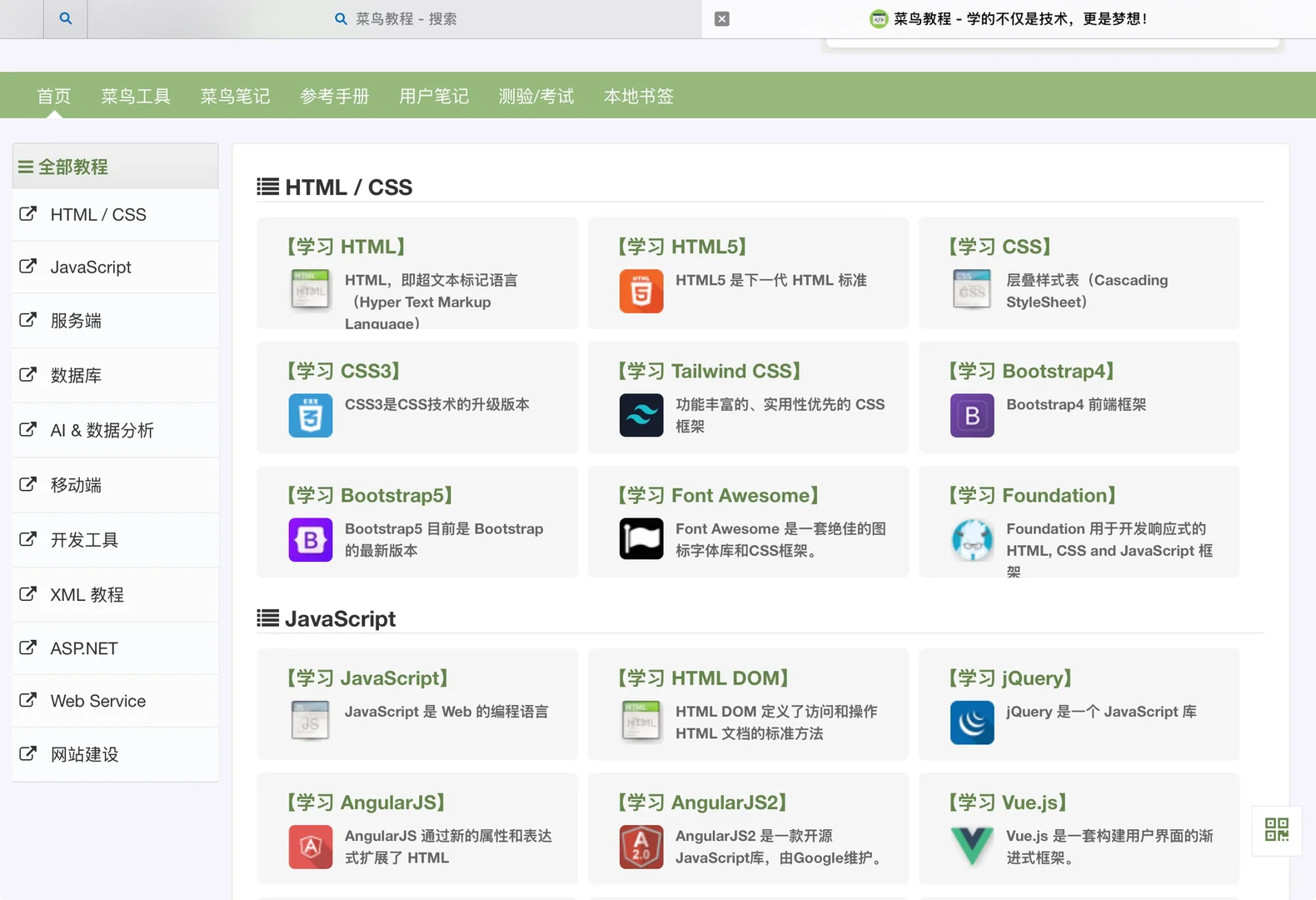The image size is (1316, 900).
Task: Select AI & 数据分析 in the sidebar
Action: (115, 430)
